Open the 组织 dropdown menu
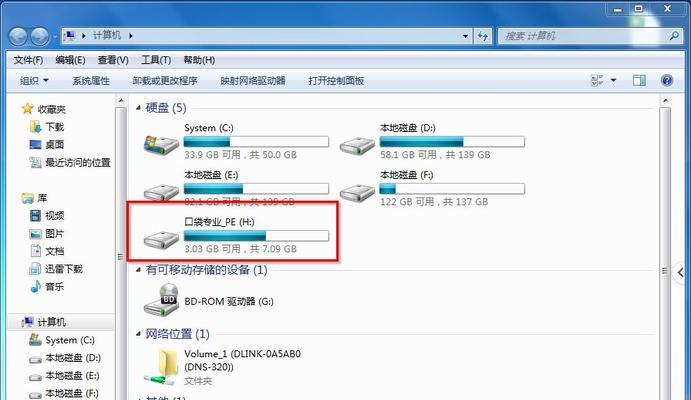The image size is (691, 400). [34, 81]
